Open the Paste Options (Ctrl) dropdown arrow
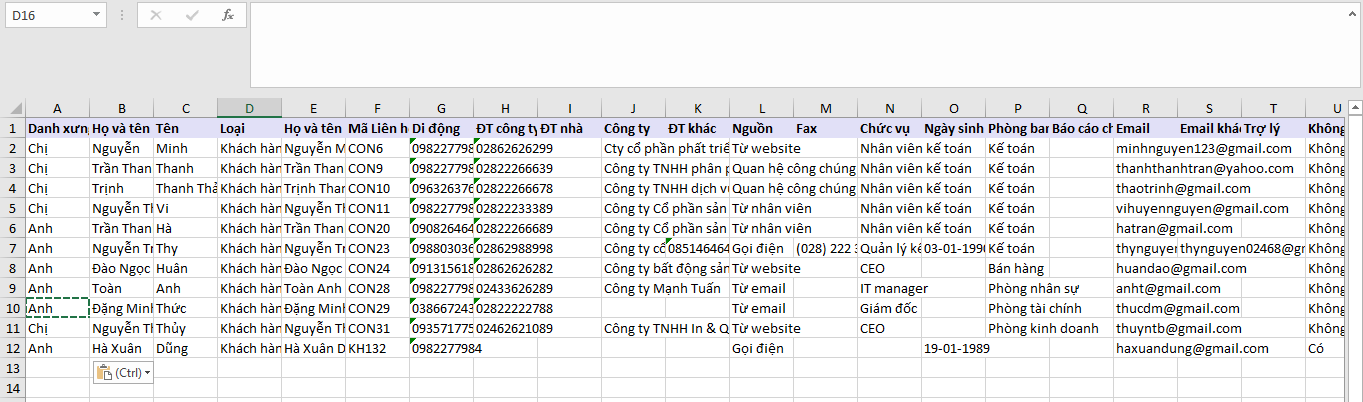 [x=148, y=373]
